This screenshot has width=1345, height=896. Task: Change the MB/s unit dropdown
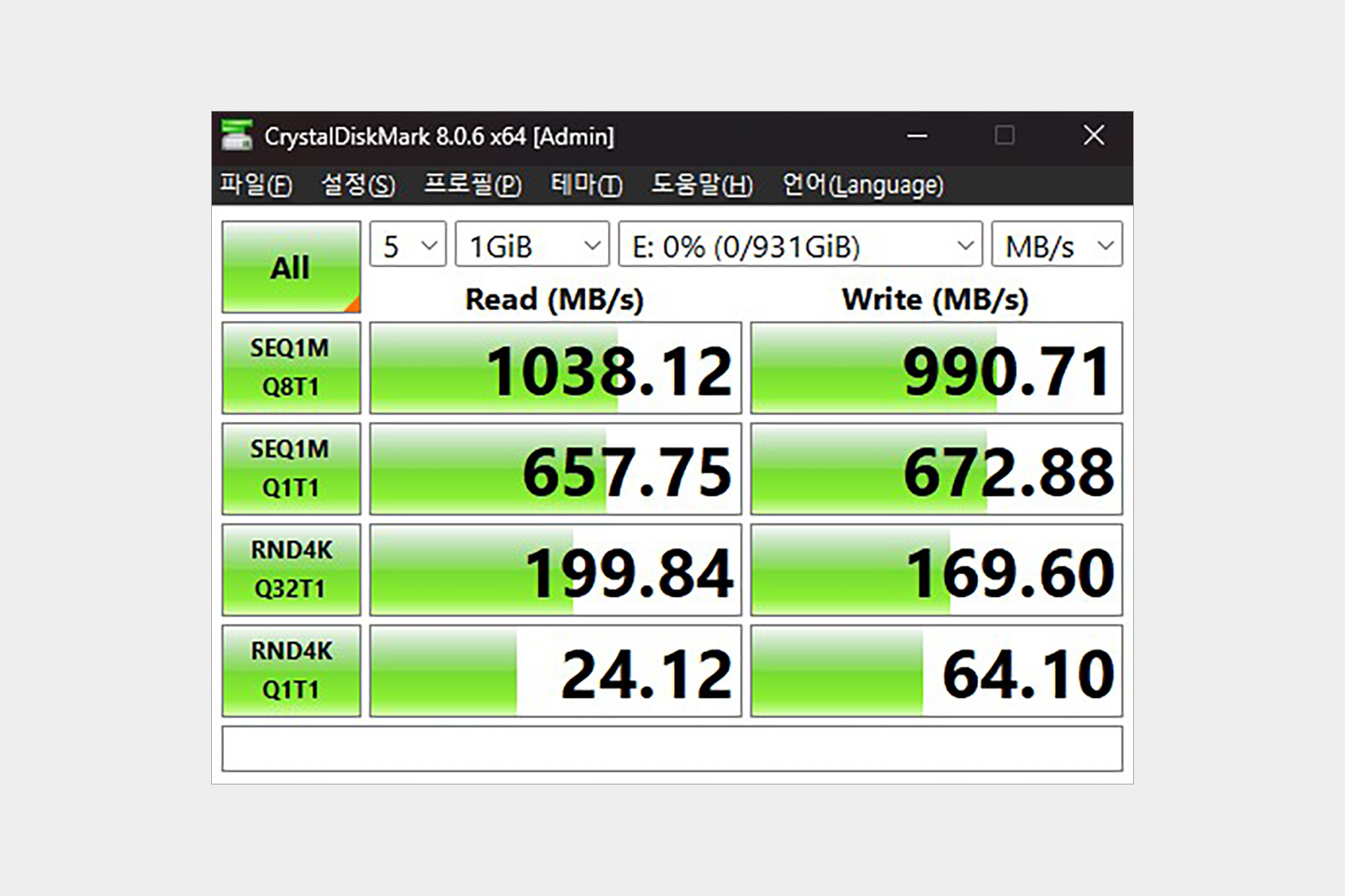tap(1056, 245)
